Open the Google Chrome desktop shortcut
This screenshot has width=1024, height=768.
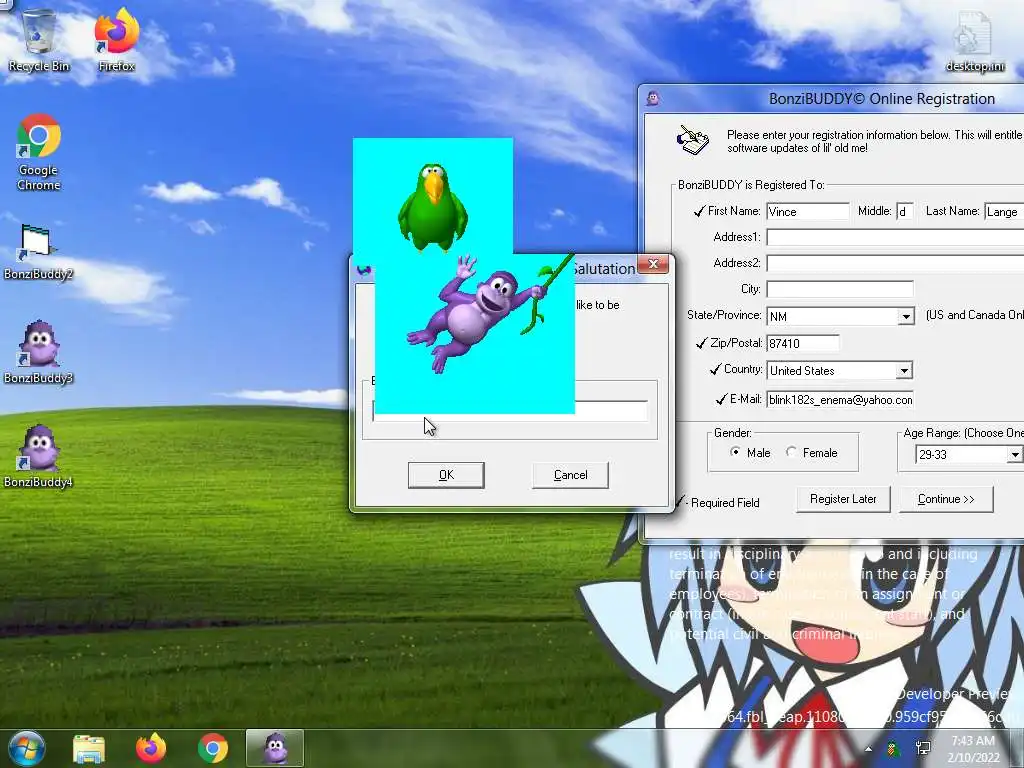point(39,152)
